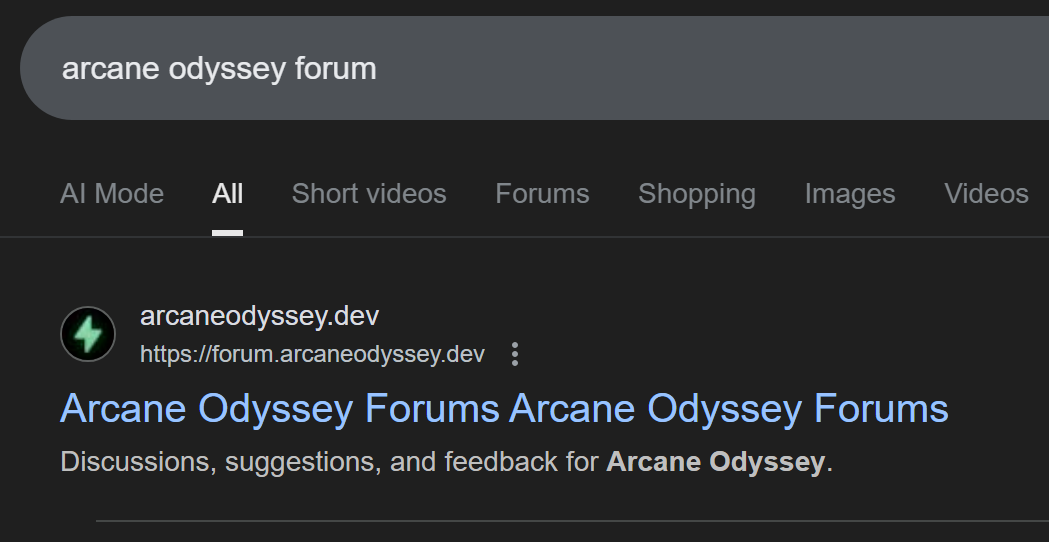Click the empty space right of the search query
Image resolution: width=1049 pixels, height=542 pixels.
point(700,69)
